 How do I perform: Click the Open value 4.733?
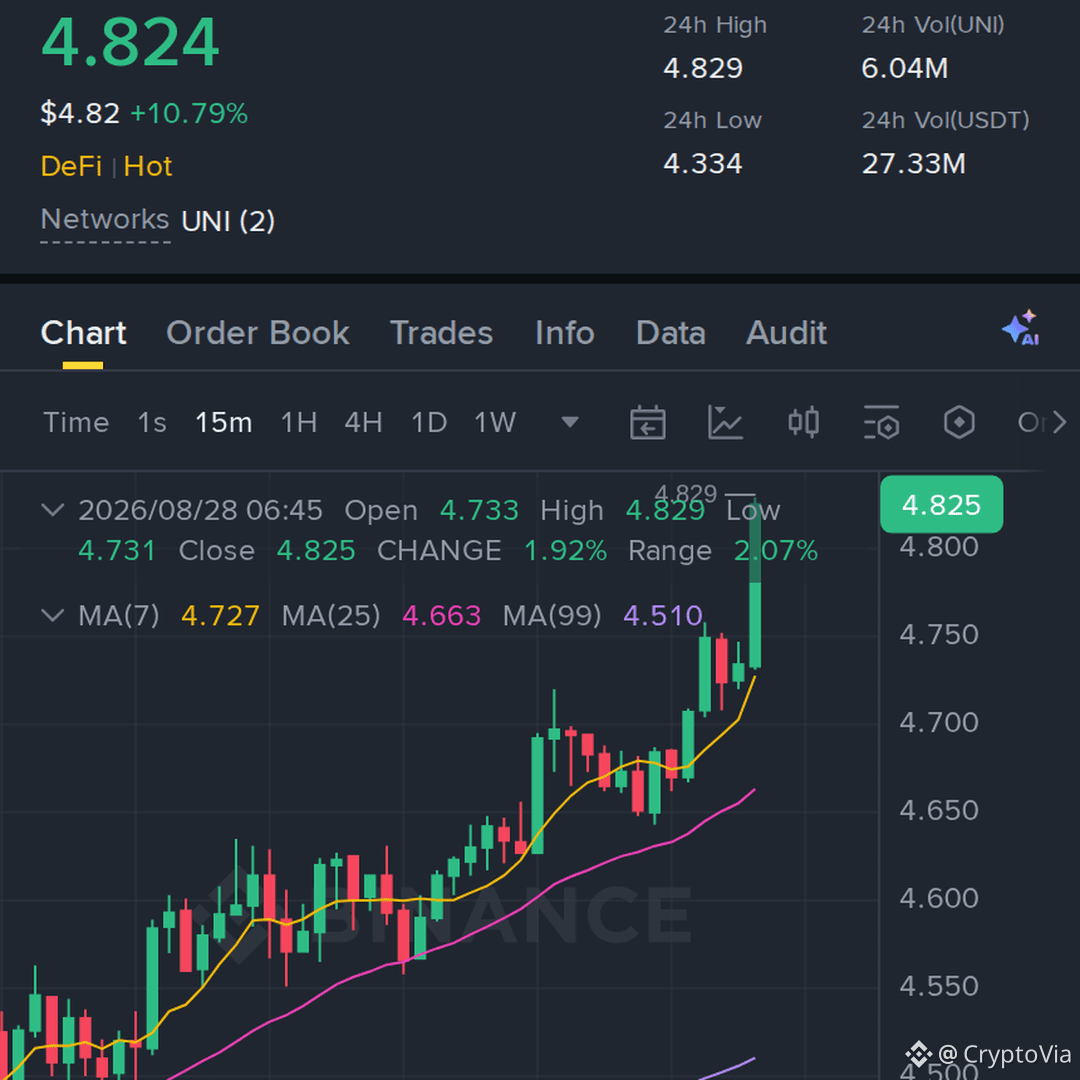point(479,510)
